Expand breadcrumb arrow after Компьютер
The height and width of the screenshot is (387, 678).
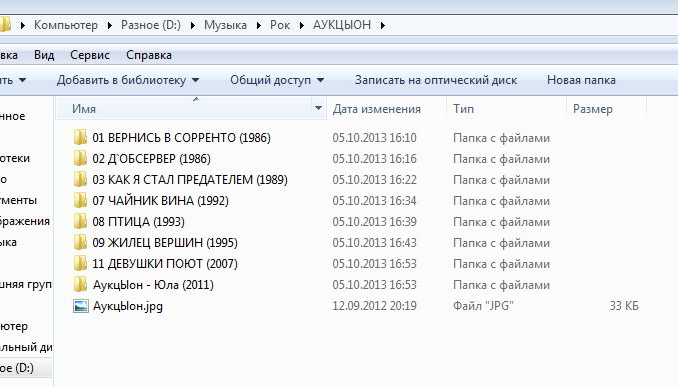point(109,26)
